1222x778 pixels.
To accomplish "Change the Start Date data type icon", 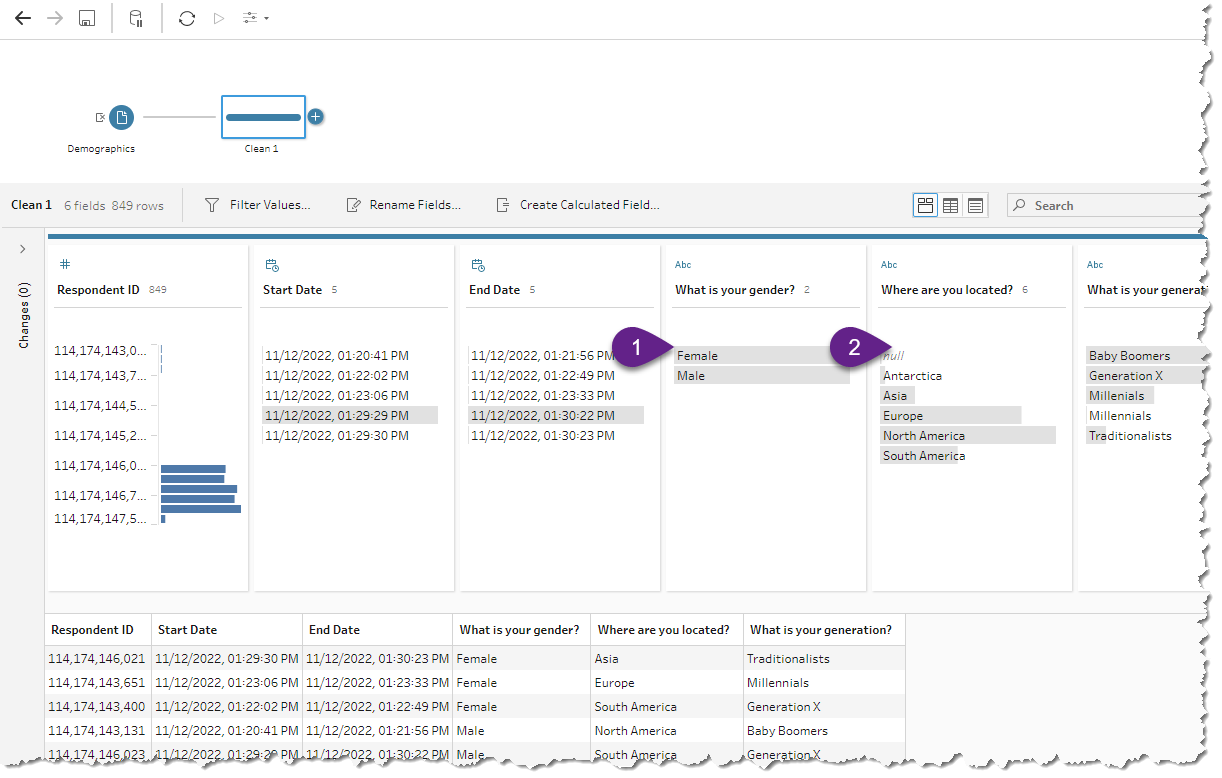I will click(x=271, y=265).
